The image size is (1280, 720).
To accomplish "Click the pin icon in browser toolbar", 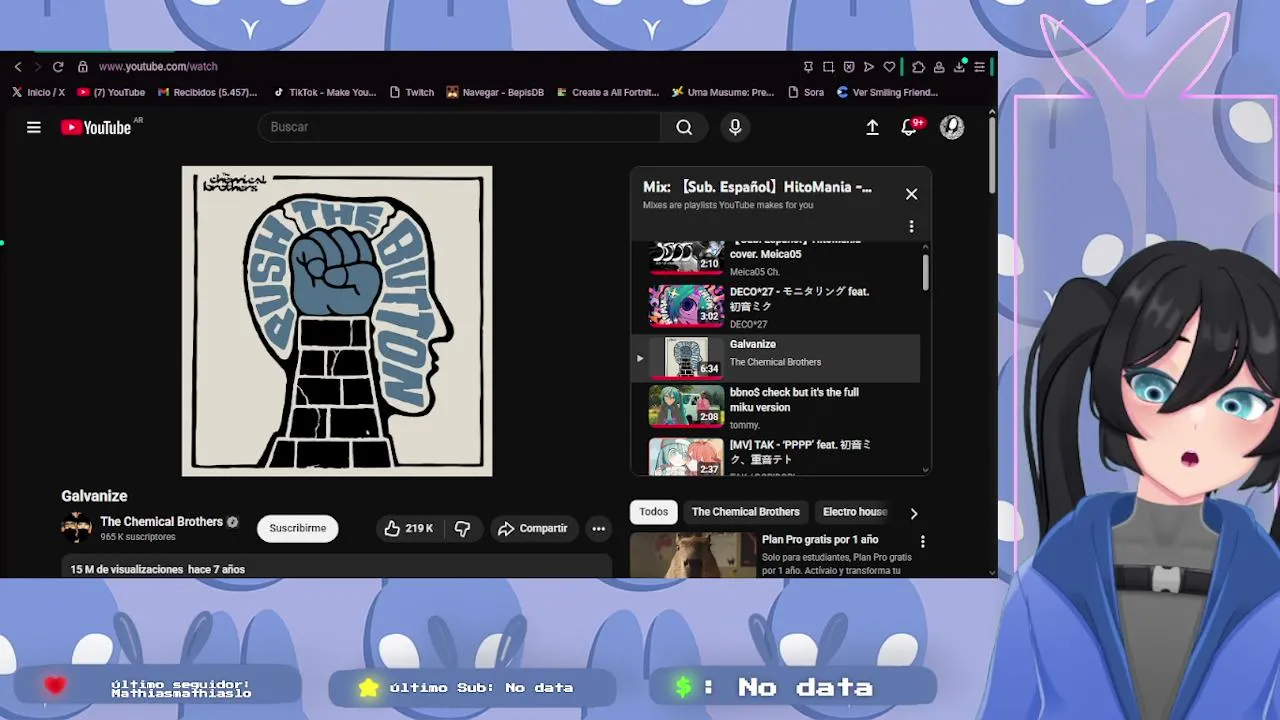I will [808, 67].
